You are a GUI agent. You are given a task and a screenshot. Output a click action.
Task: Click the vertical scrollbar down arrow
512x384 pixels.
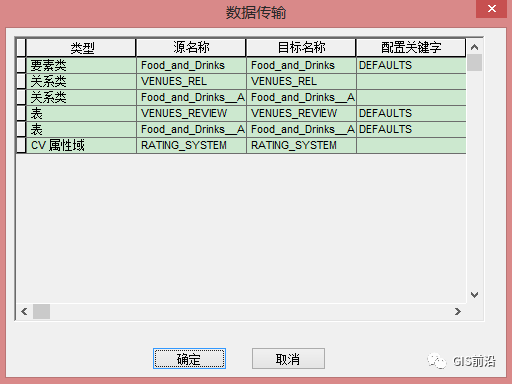click(x=474, y=295)
